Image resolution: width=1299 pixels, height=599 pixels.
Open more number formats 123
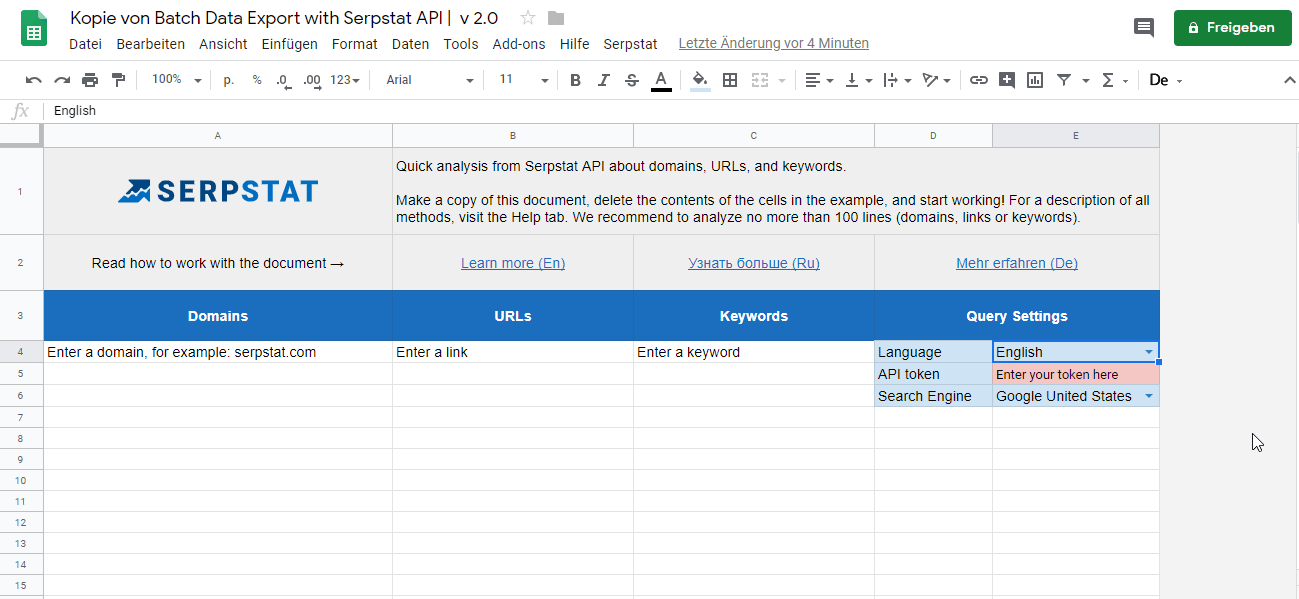coord(345,80)
